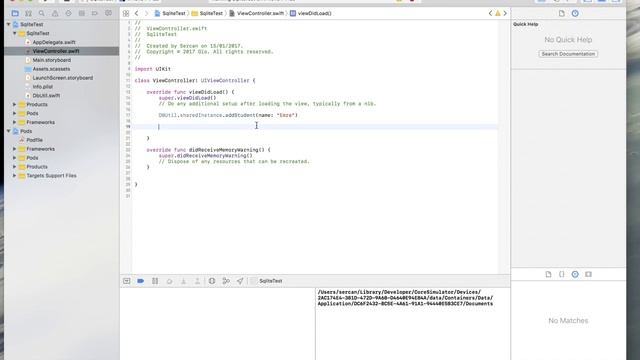
Task: Click ViewController.swift in jump bar
Action: pos(256,13)
